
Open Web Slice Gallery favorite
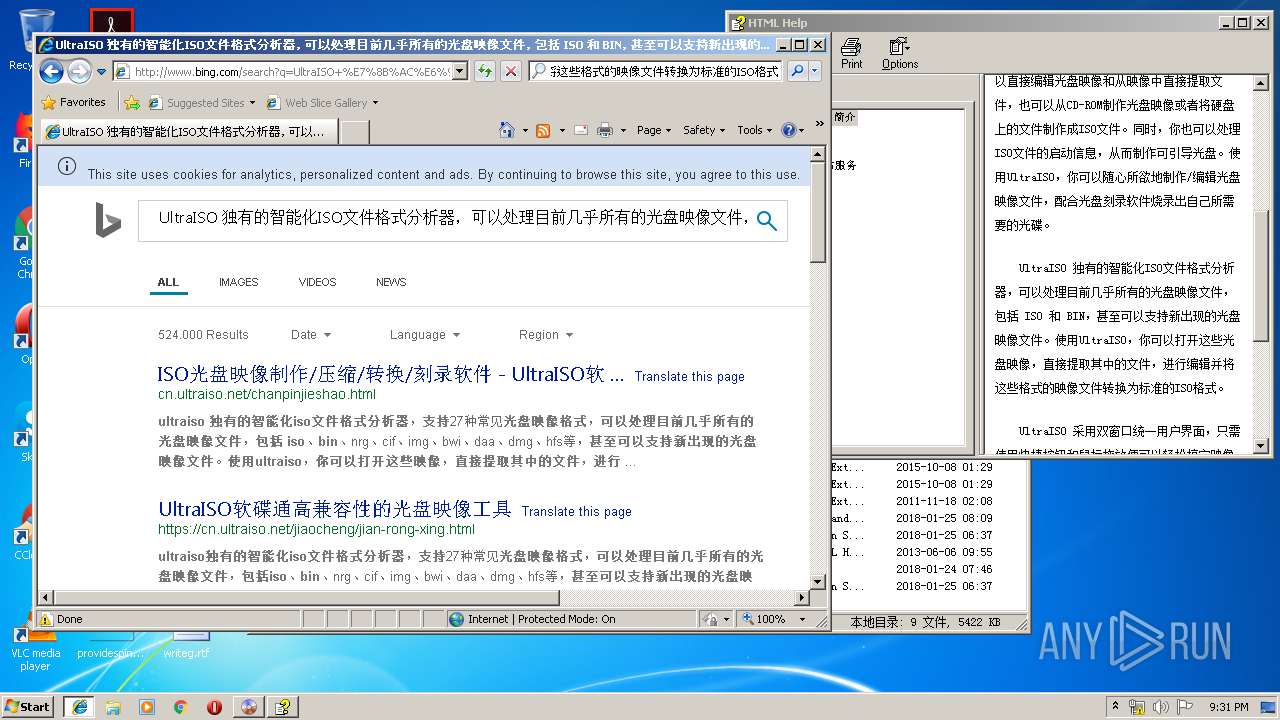coord(317,102)
